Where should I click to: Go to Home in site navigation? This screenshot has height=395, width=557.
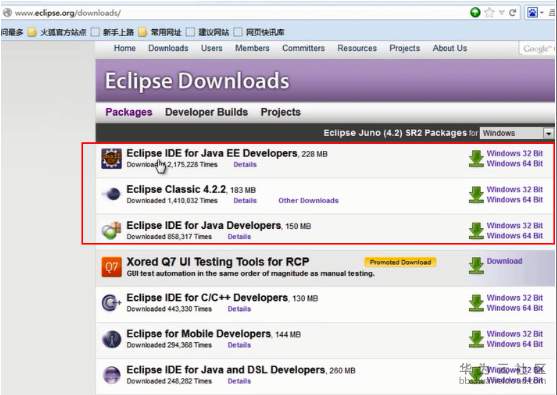125,48
